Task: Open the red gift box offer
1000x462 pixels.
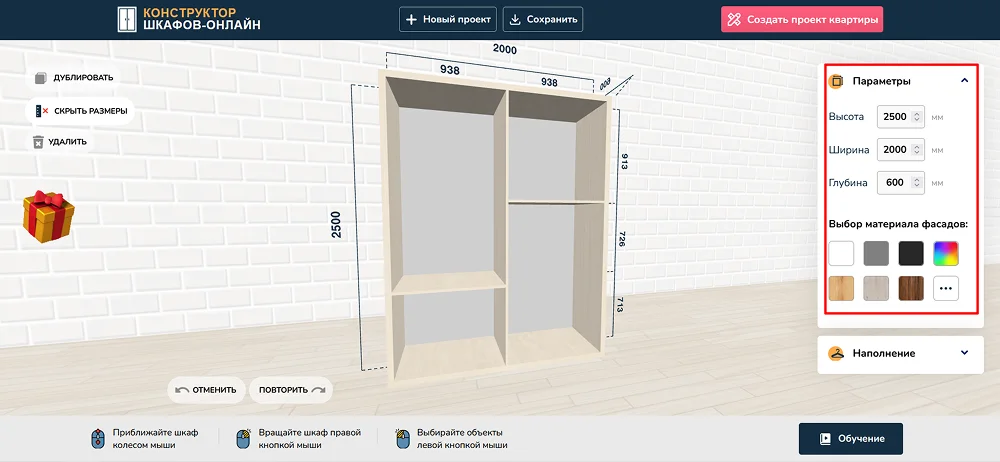Action: 48,216
